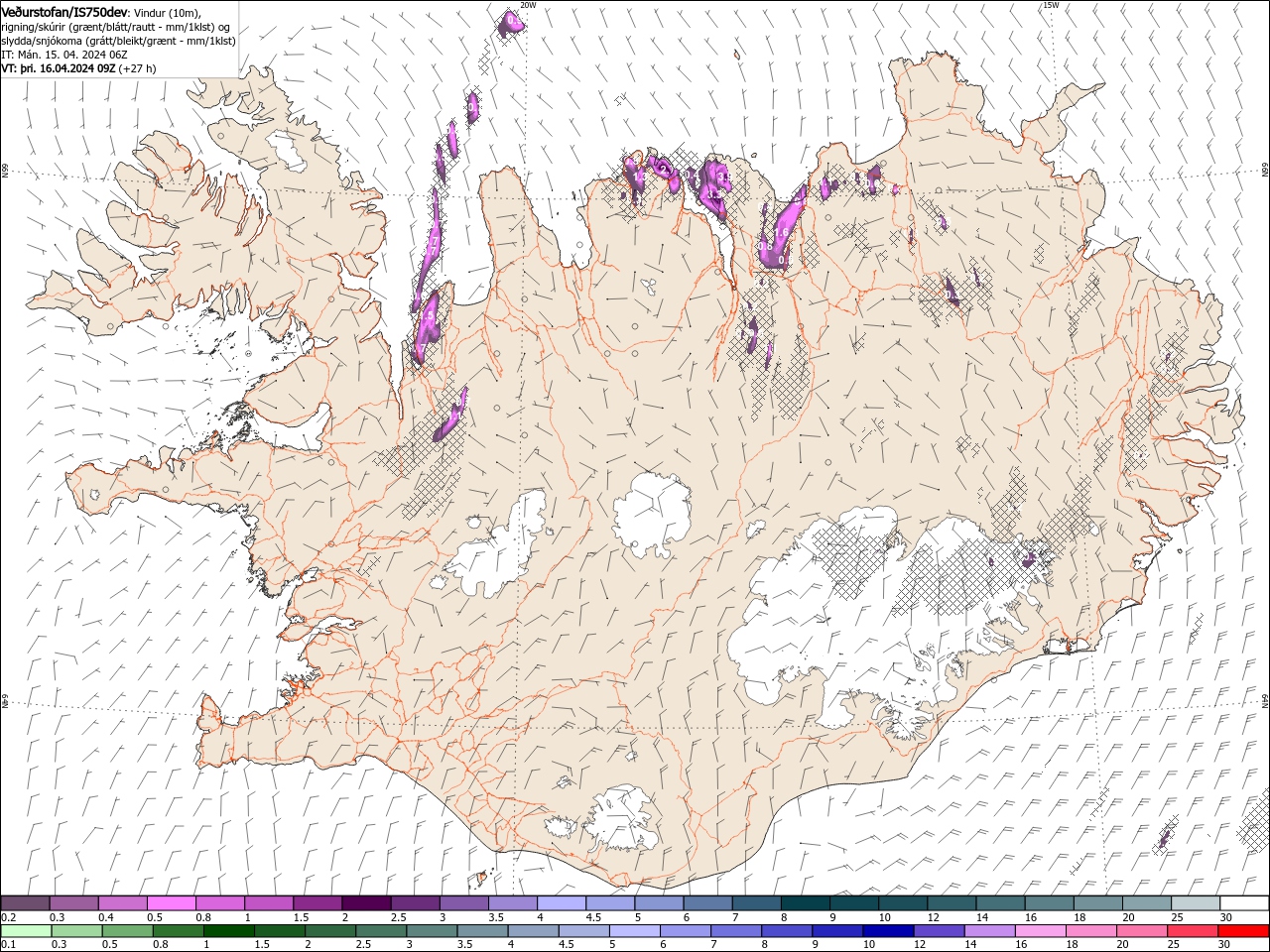Viewport: 1270px width, 952px height.
Task: Pick the lower legend swatch for 10–12
Action: (888, 931)
